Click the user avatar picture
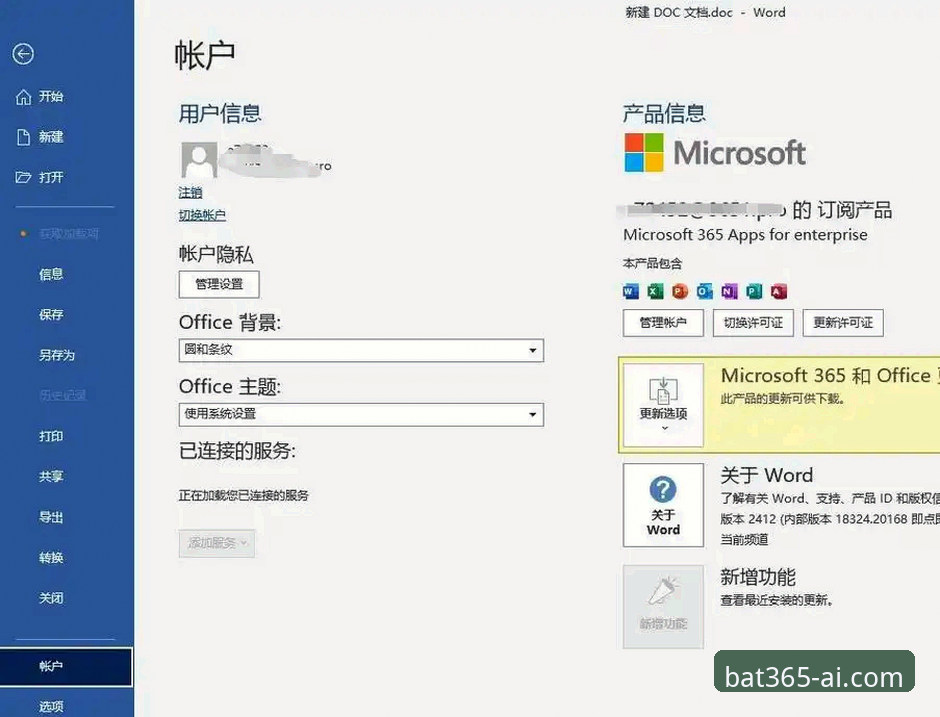 pos(199,159)
